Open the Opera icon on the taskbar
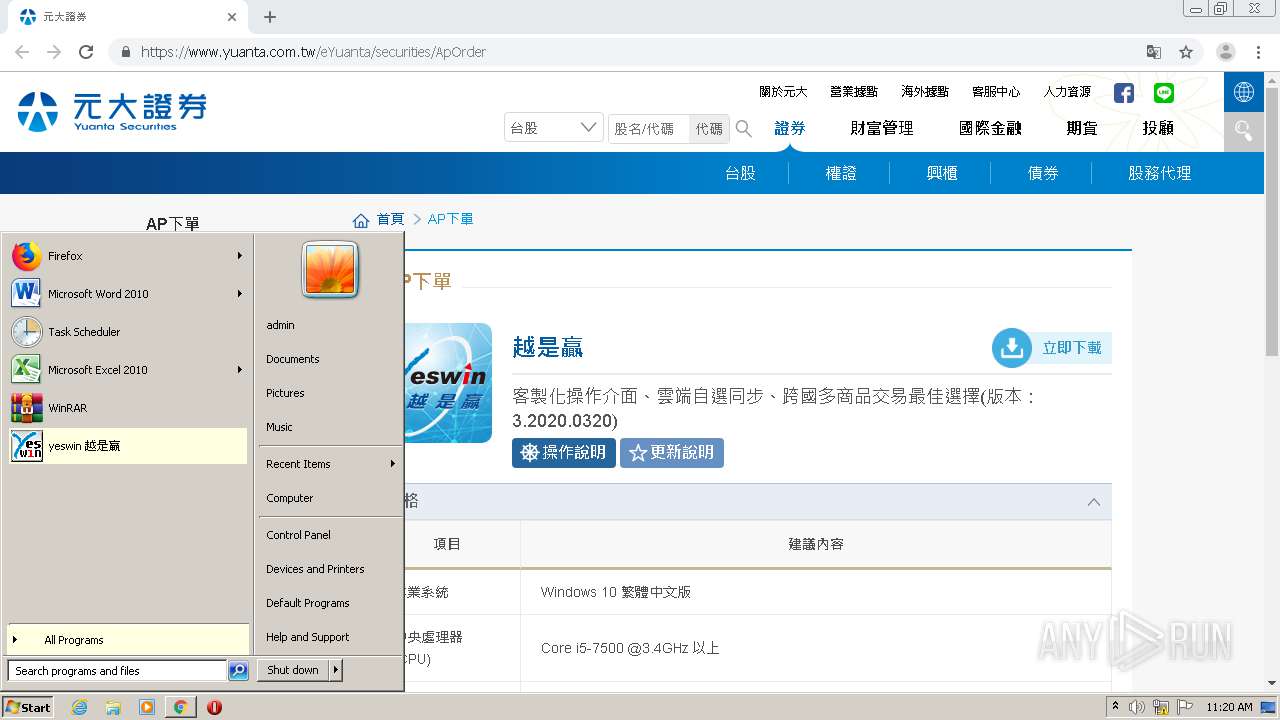The image size is (1280, 720). pyautogui.click(x=214, y=707)
